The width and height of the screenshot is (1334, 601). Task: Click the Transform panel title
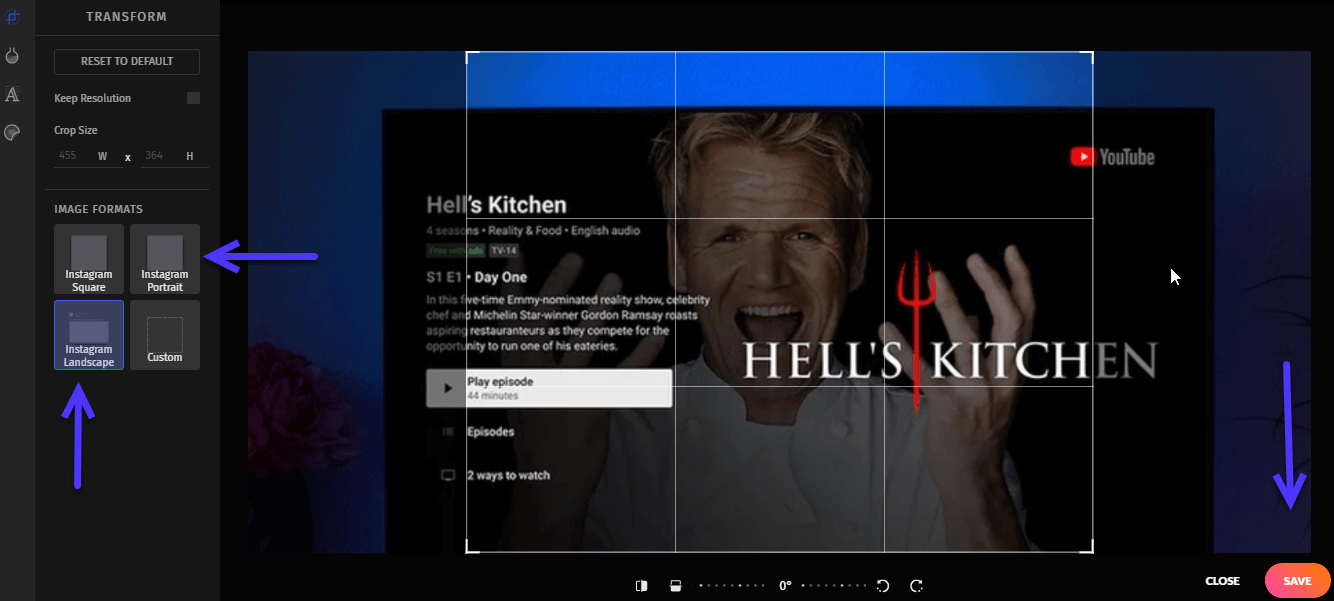pos(127,17)
